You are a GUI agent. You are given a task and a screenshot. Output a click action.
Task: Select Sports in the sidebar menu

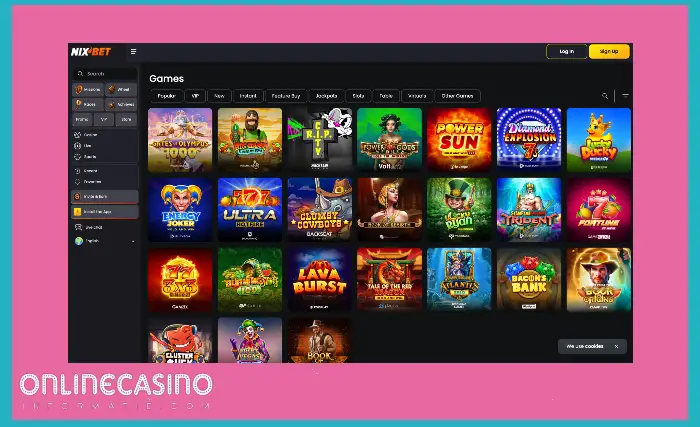tap(86, 157)
